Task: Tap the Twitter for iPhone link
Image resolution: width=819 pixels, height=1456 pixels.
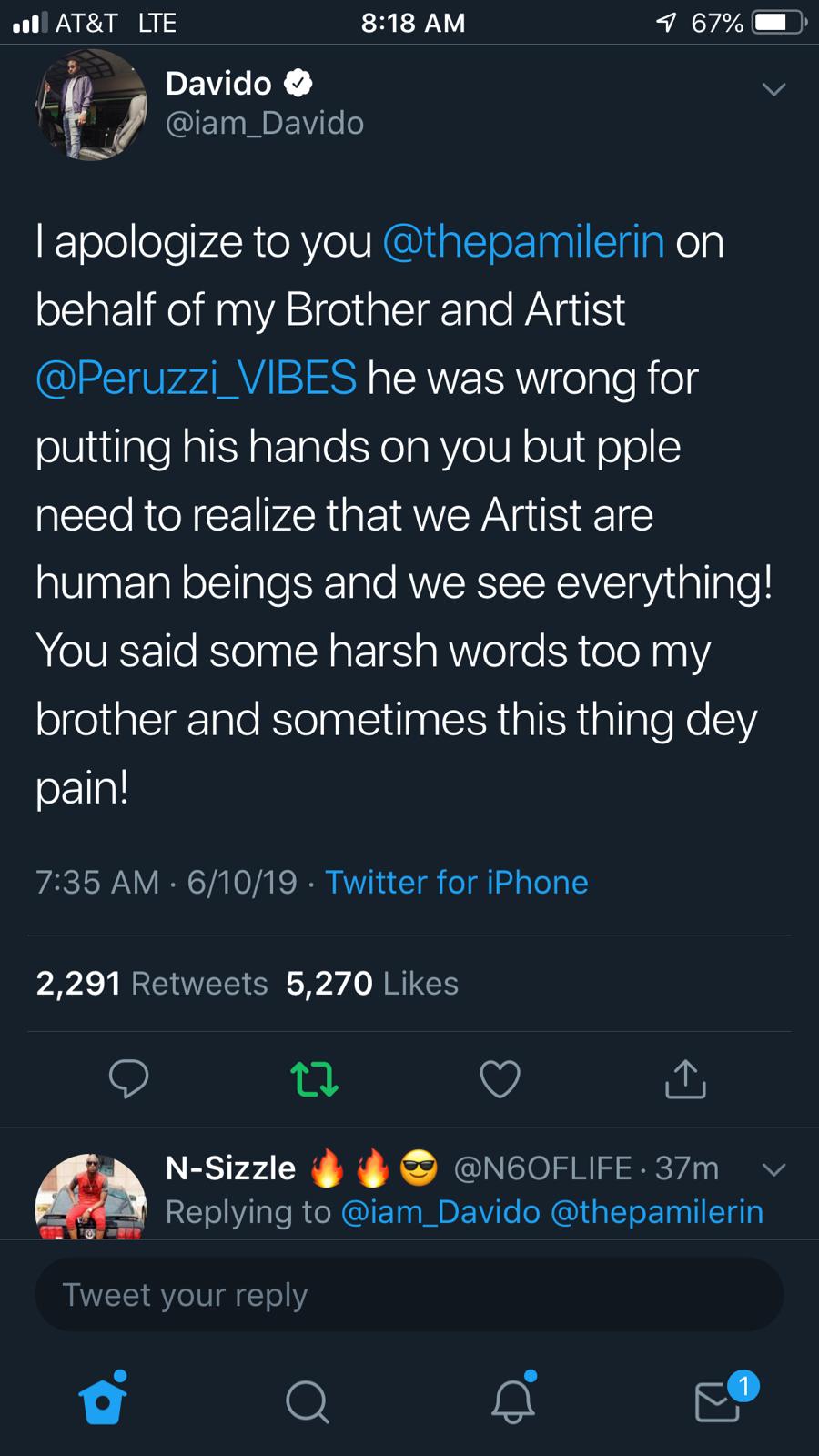Action: tap(456, 882)
